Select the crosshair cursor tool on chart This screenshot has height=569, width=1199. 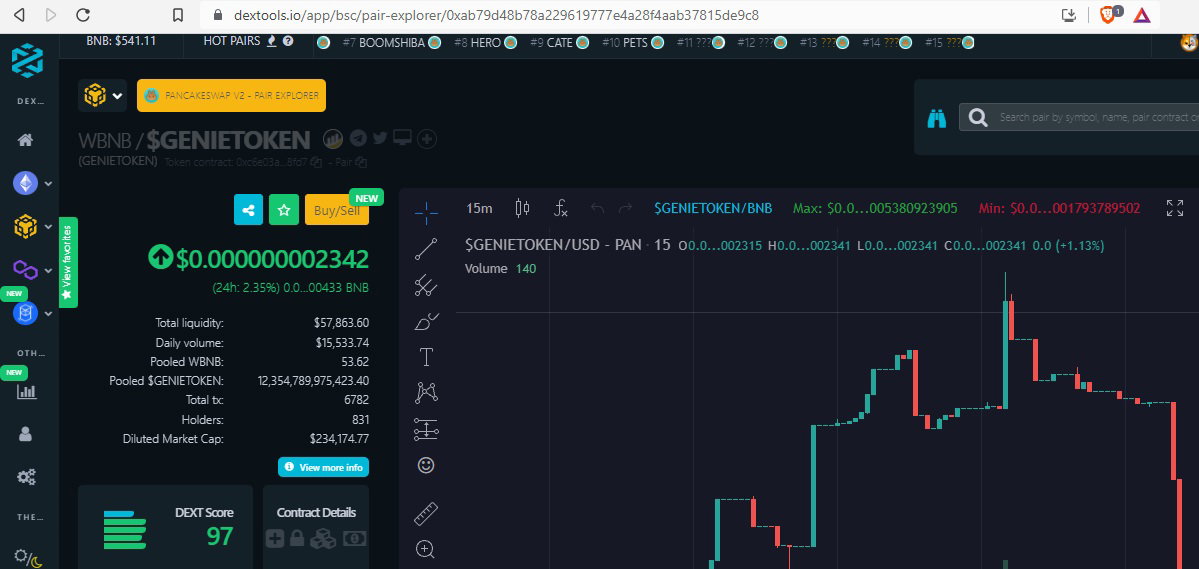(426, 213)
